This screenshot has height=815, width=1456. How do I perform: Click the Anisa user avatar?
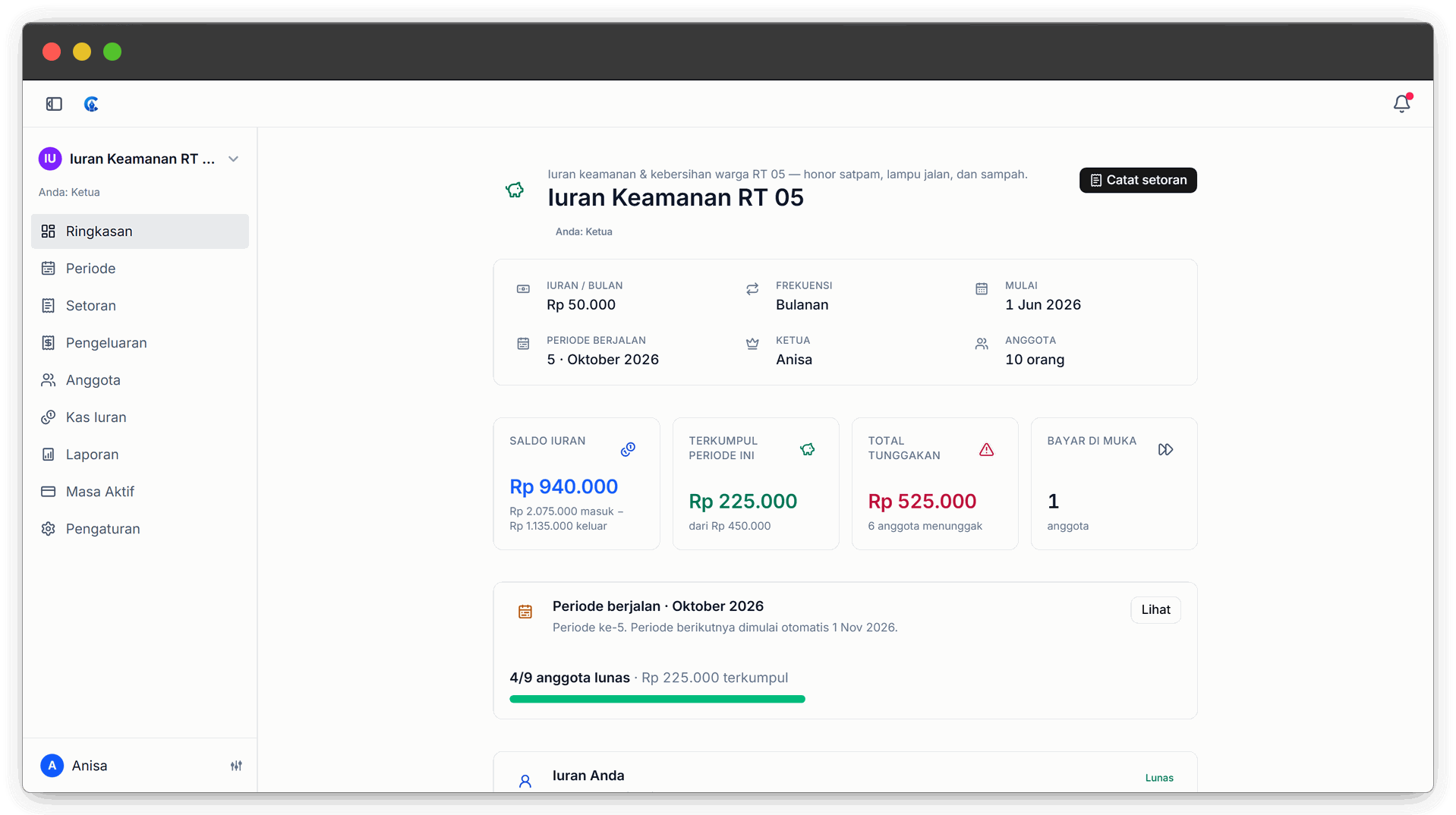coord(52,766)
